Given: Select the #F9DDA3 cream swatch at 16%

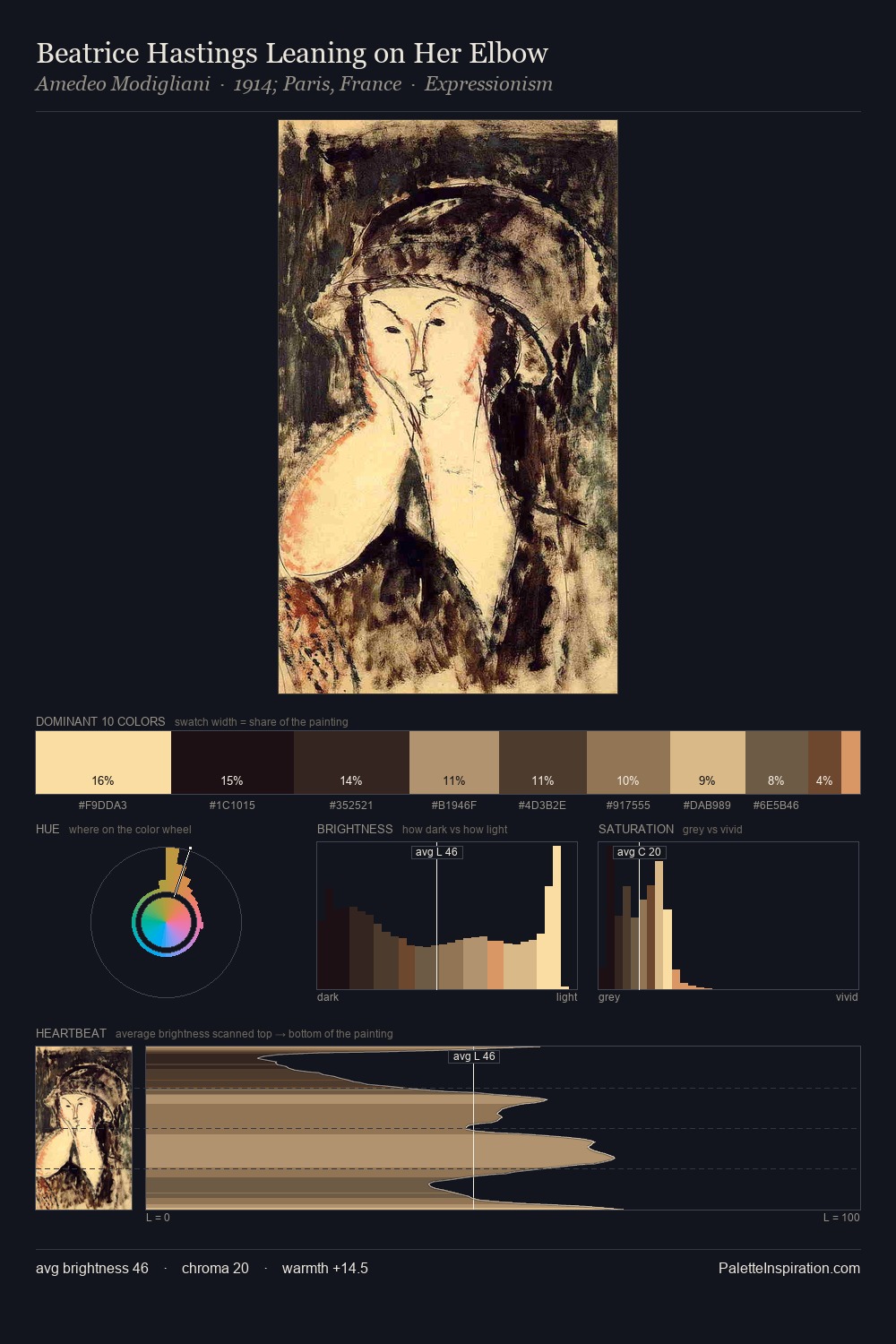Looking at the screenshot, I should click(103, 762).
